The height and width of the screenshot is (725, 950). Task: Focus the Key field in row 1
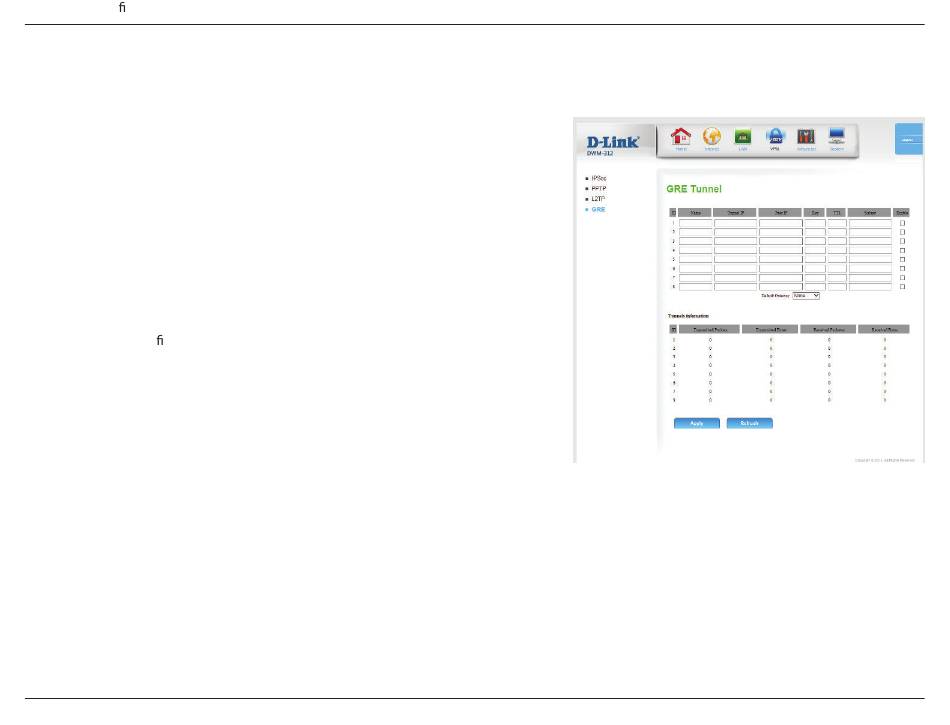[815, 223]
